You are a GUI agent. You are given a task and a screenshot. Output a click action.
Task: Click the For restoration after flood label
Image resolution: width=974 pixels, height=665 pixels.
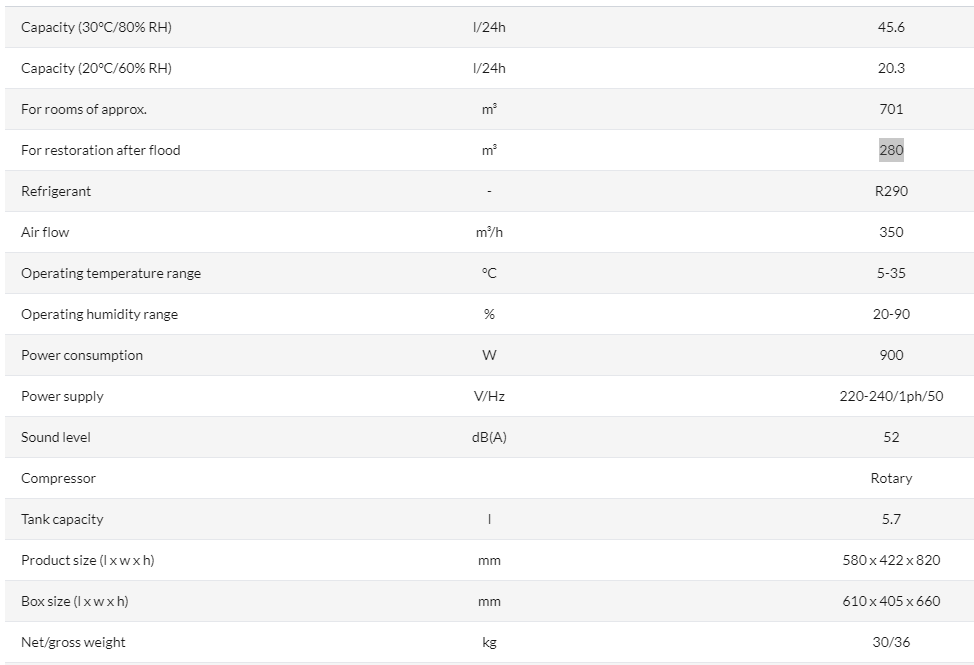pyautogui.click(x=101, y=150)
